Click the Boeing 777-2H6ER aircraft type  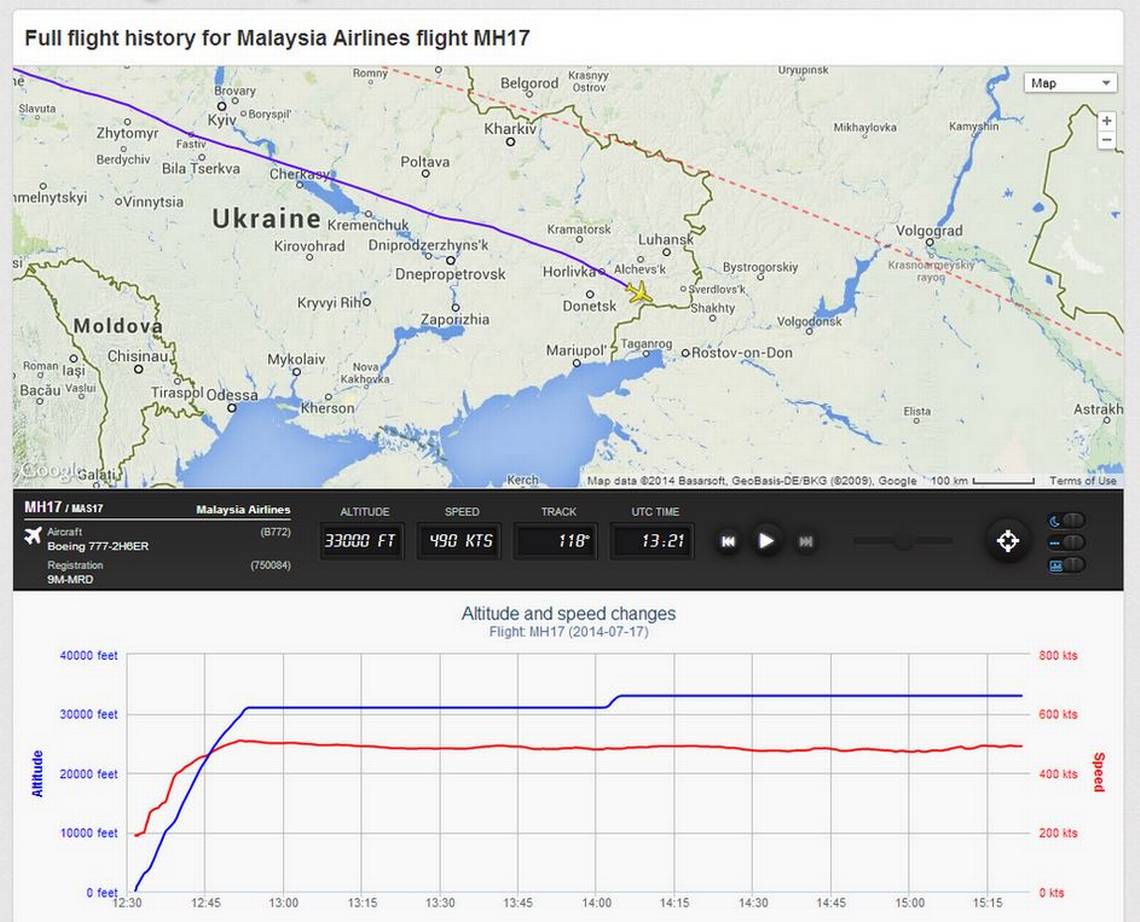coord(98,546)
